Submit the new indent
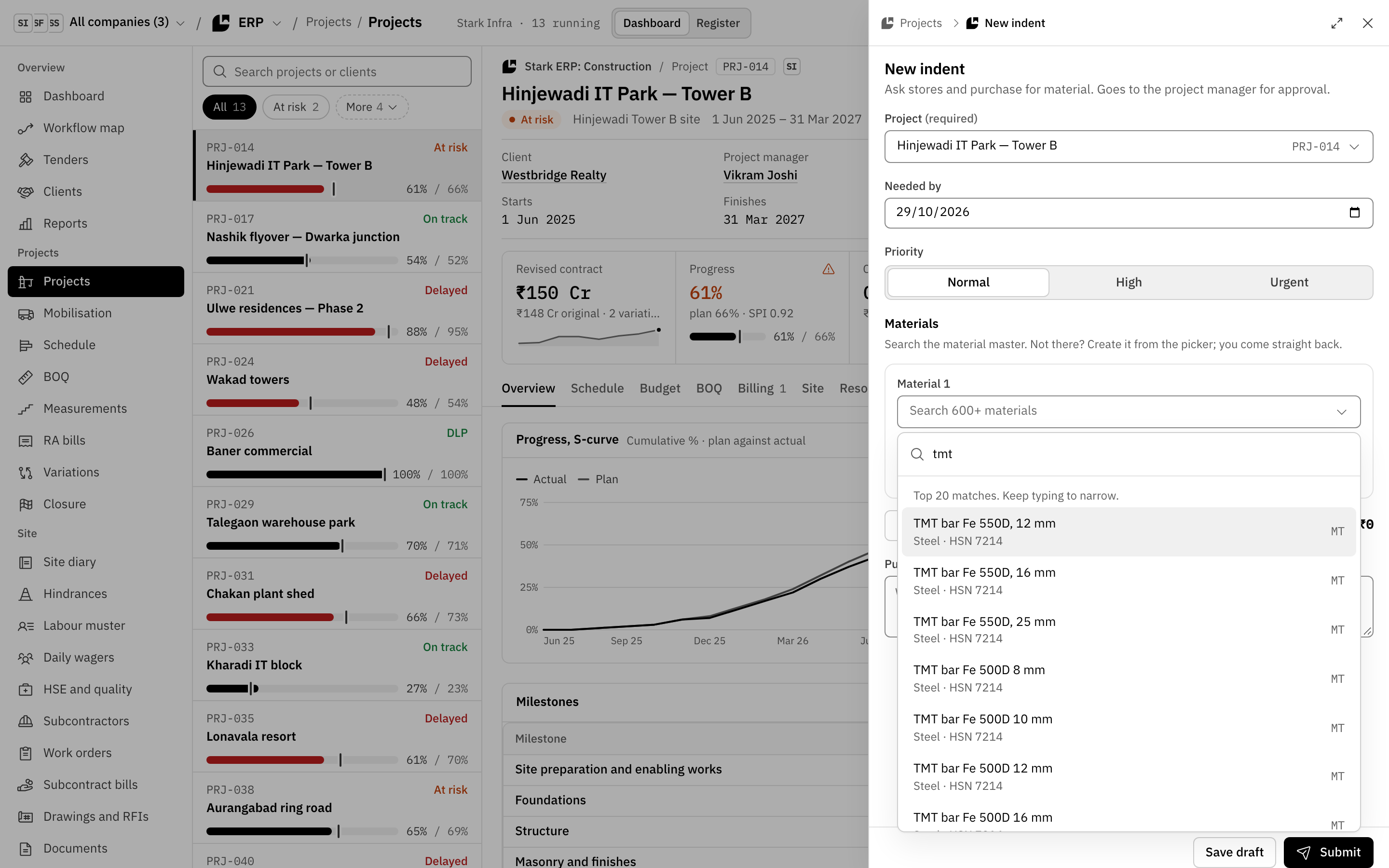The width and height of the screenshot is (1389, 868). 1328,852
